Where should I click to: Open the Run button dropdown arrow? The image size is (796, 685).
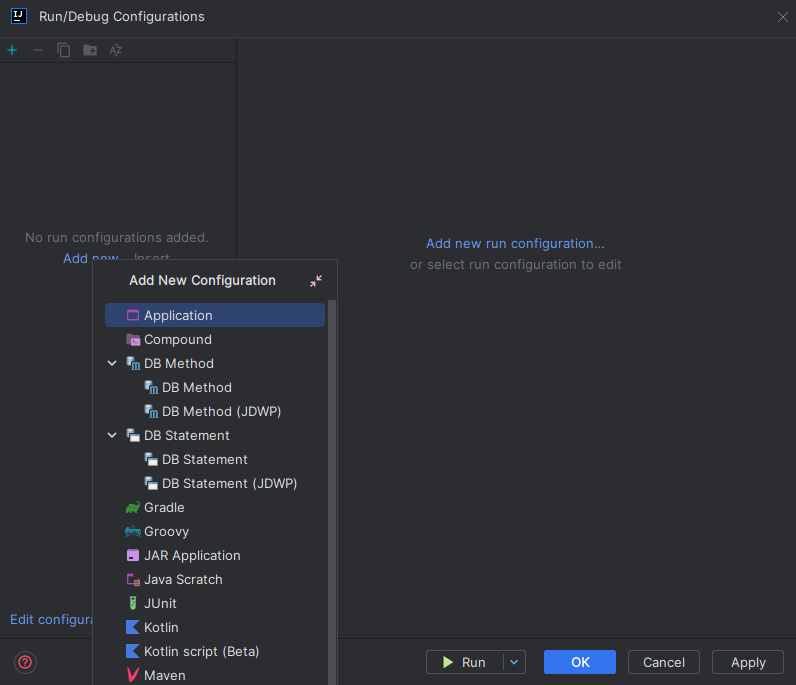click(514, 662)
